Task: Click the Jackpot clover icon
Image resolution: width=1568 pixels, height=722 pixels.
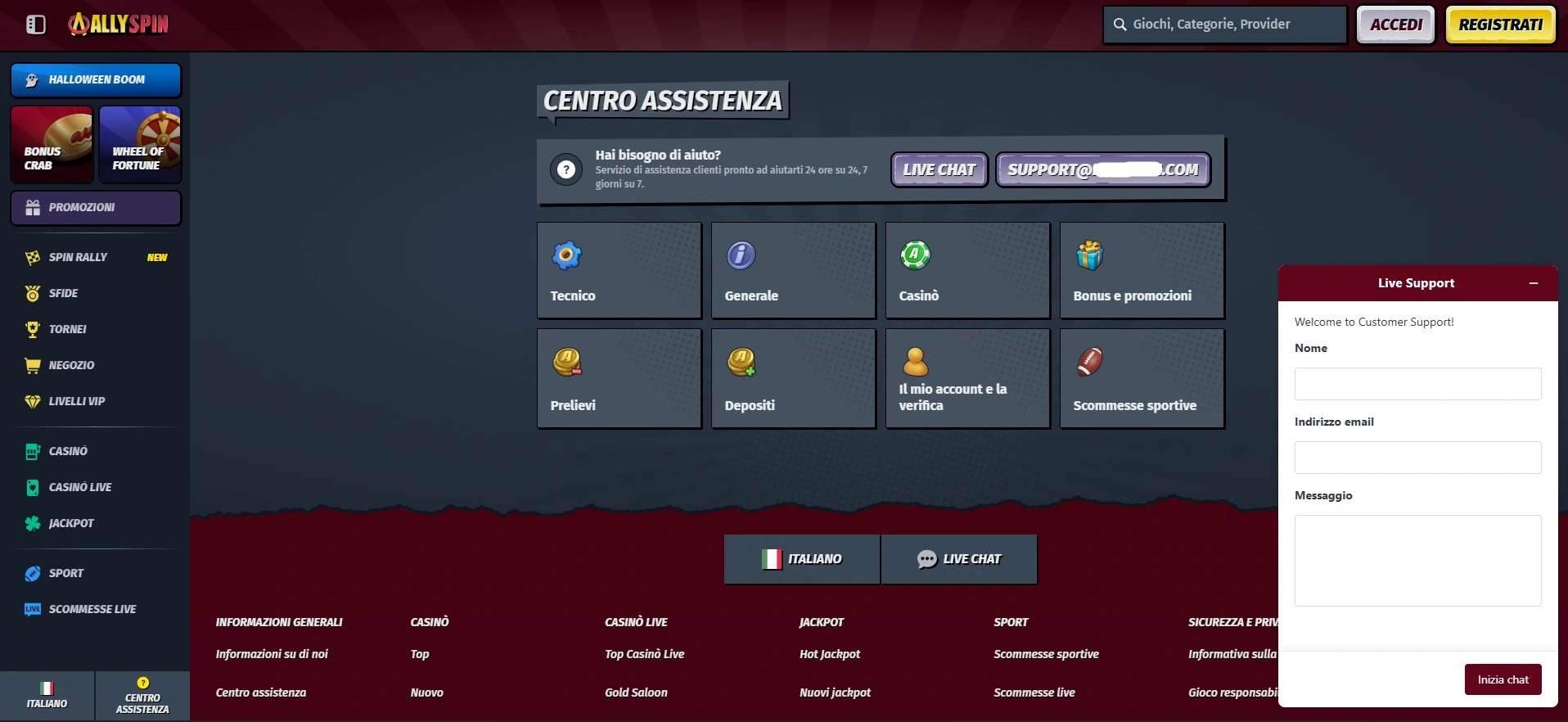Action: coord(33,523)
